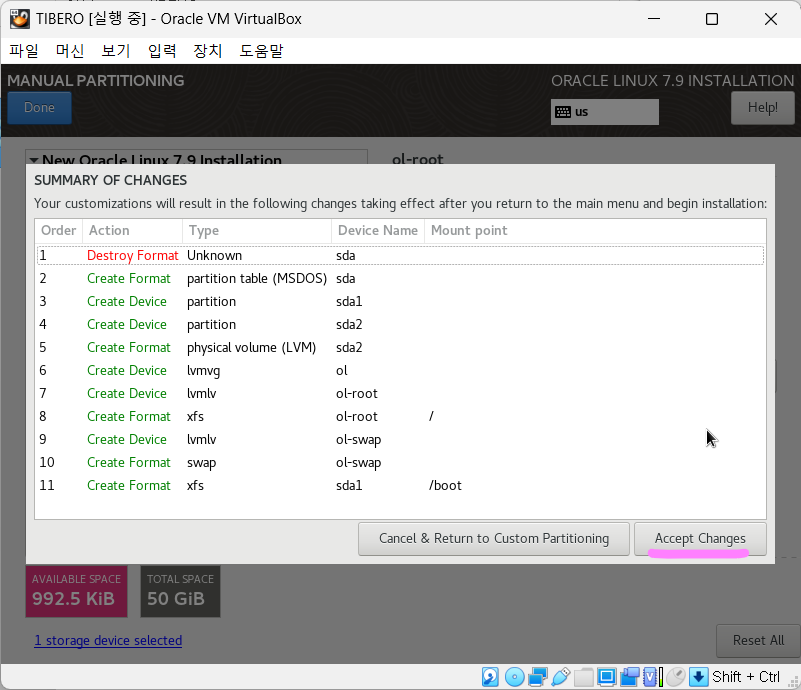Click the Type column header
Viewport: 801px width, 690px height.
[x=256, y=231]
